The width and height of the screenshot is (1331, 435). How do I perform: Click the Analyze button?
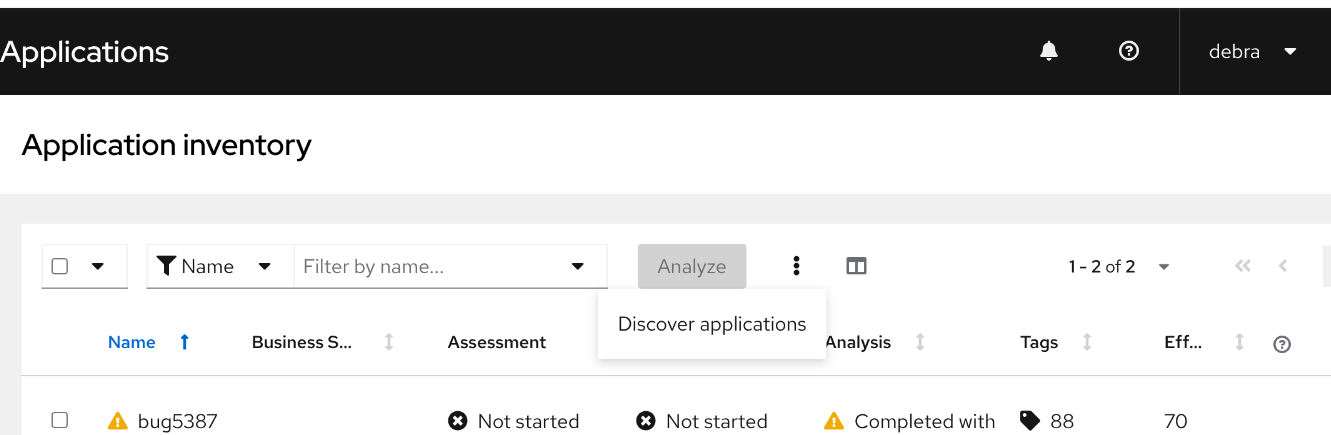point(692,266)
